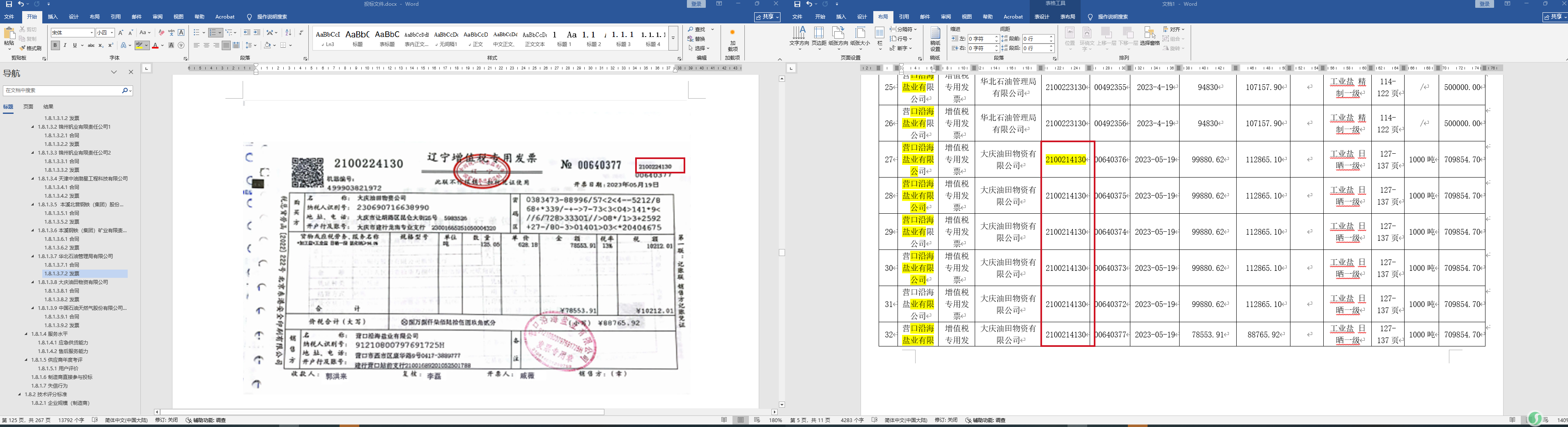1568x427 pixels.
Task: Collapse the 1.8.1.4 服务水平 heading
Action: pos(26,334)
